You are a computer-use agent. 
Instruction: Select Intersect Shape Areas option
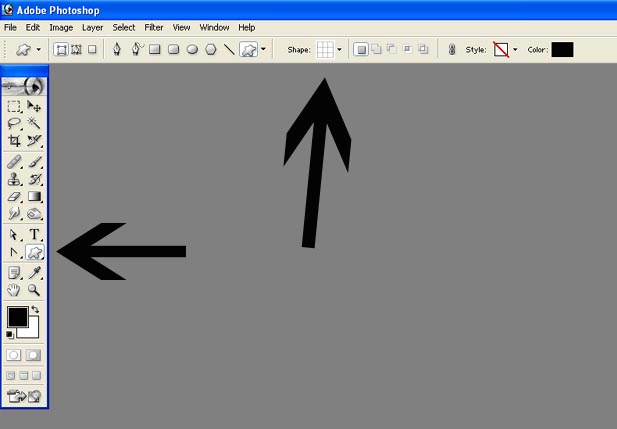pos(407,49)
